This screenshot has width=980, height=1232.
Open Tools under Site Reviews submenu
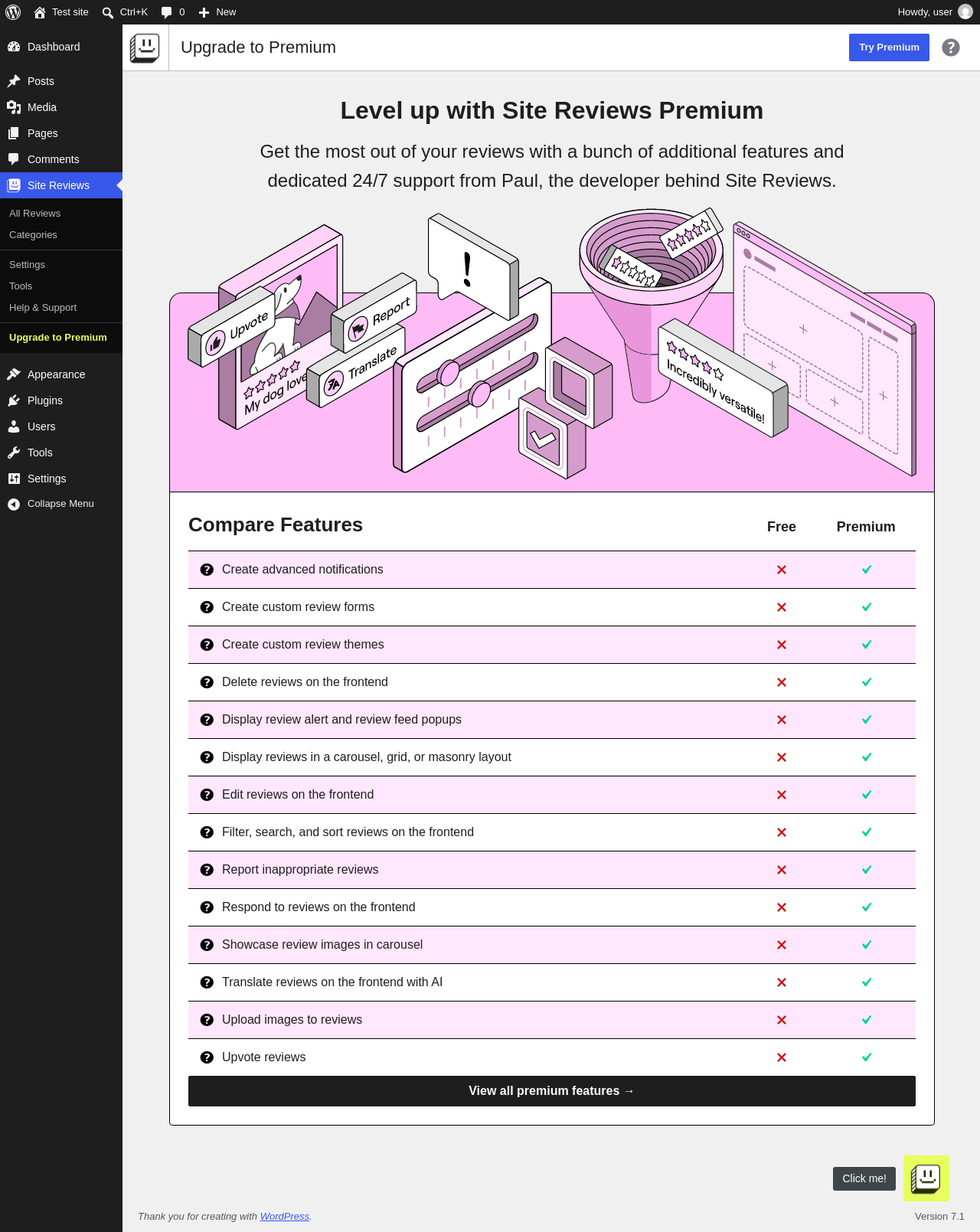click(x=61, y=286)
